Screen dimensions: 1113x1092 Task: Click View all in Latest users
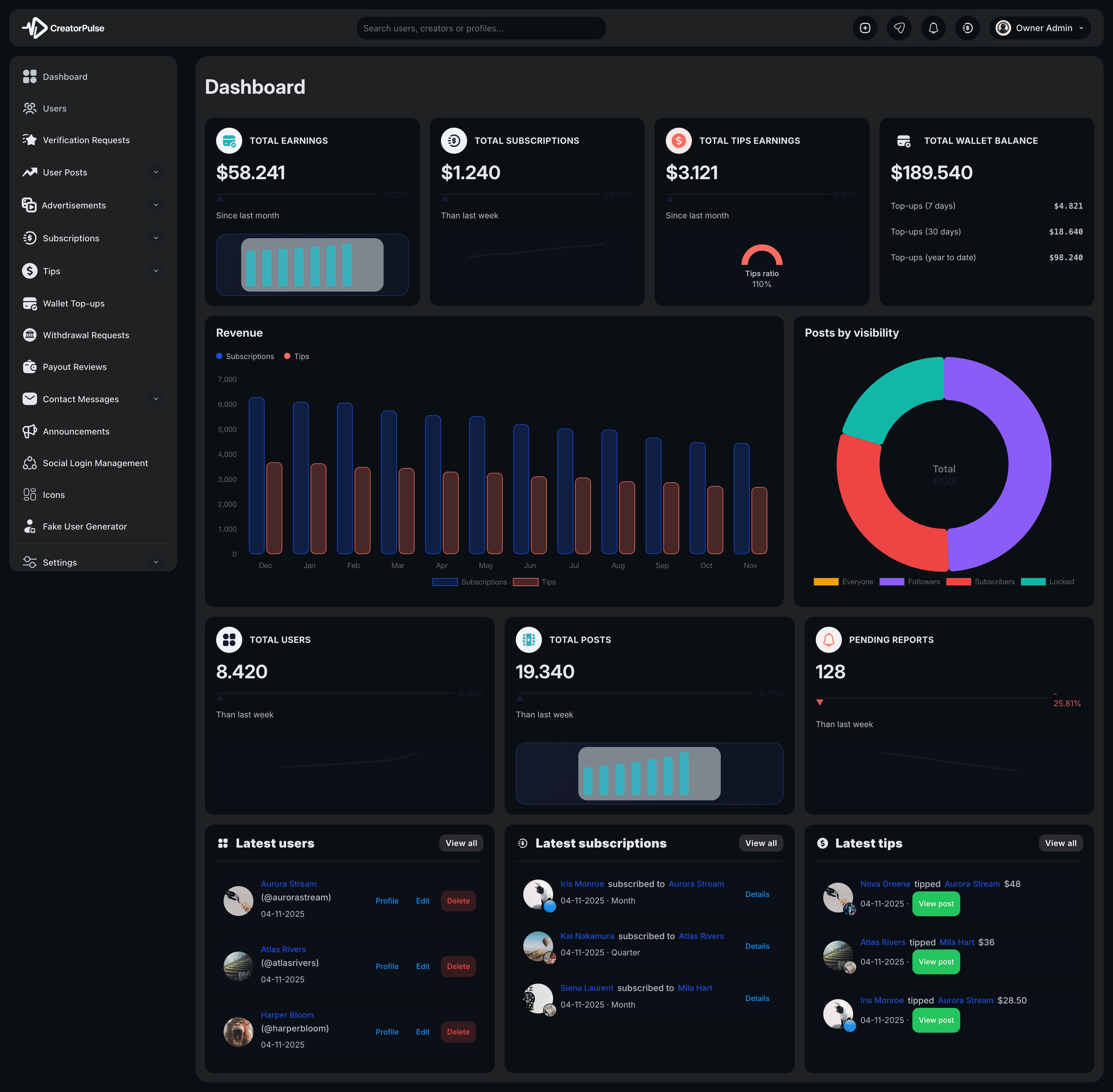point(461,843)
